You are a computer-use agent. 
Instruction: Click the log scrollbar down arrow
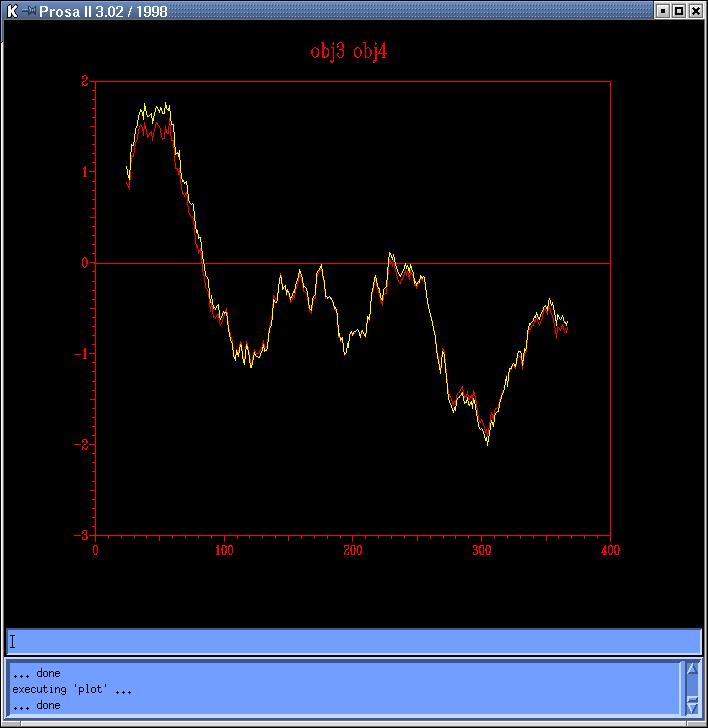pos(692,706)
